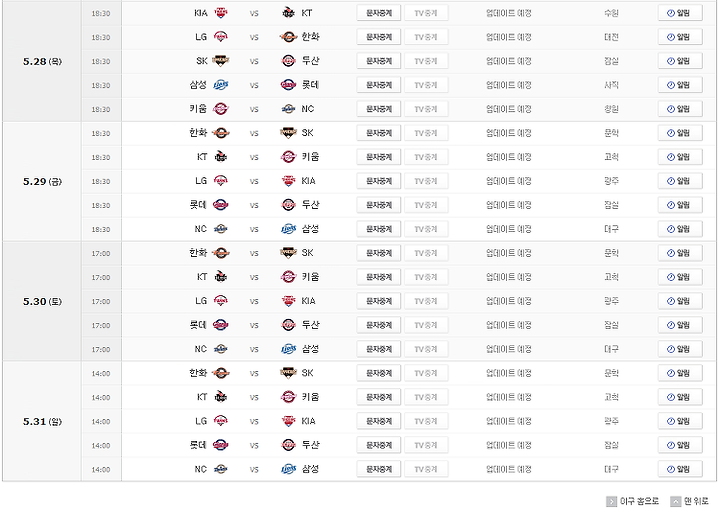
Task: Set 알림 for the 5.31 대구 game
Action: (680, 469)
